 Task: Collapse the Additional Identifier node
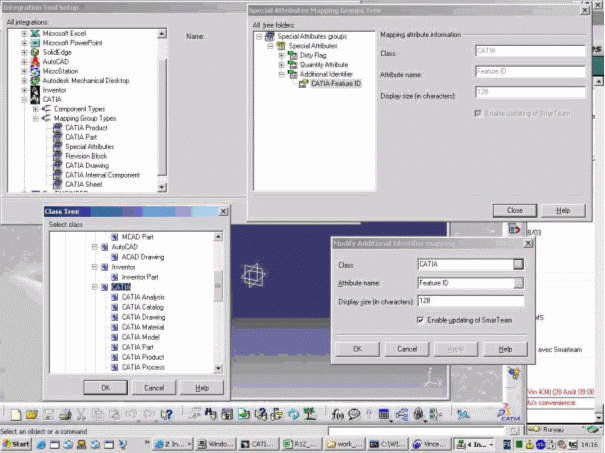(x=281, y=74)
